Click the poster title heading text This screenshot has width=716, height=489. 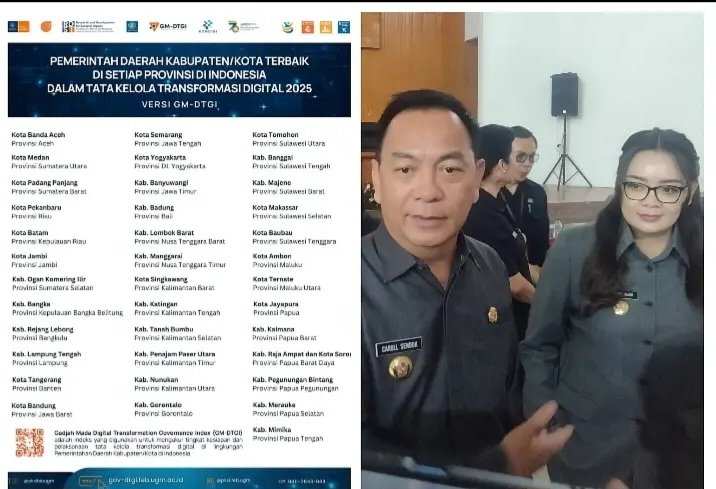click(179, 74)
